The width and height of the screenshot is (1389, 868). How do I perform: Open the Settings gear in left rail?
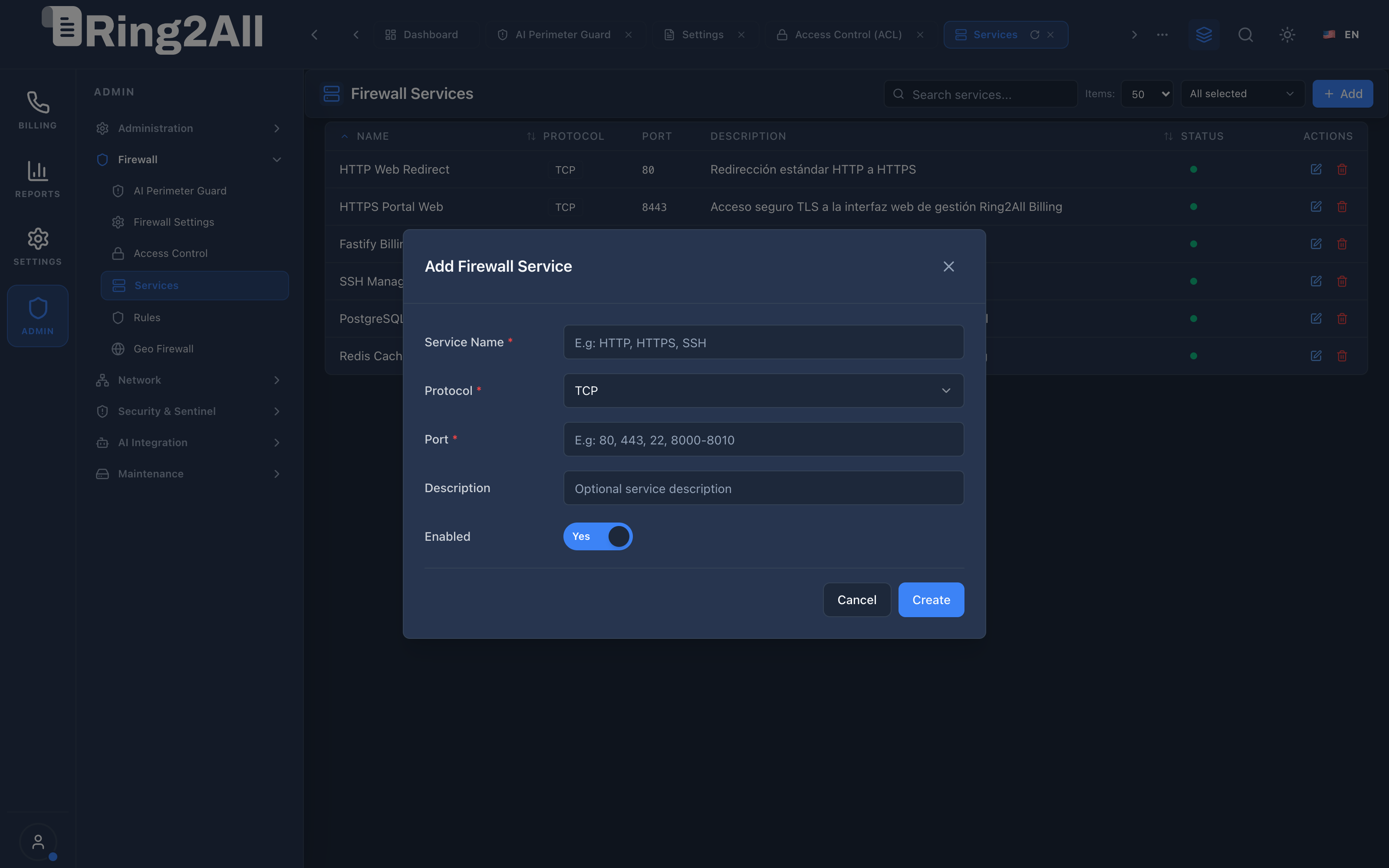[x=37, y=246]
